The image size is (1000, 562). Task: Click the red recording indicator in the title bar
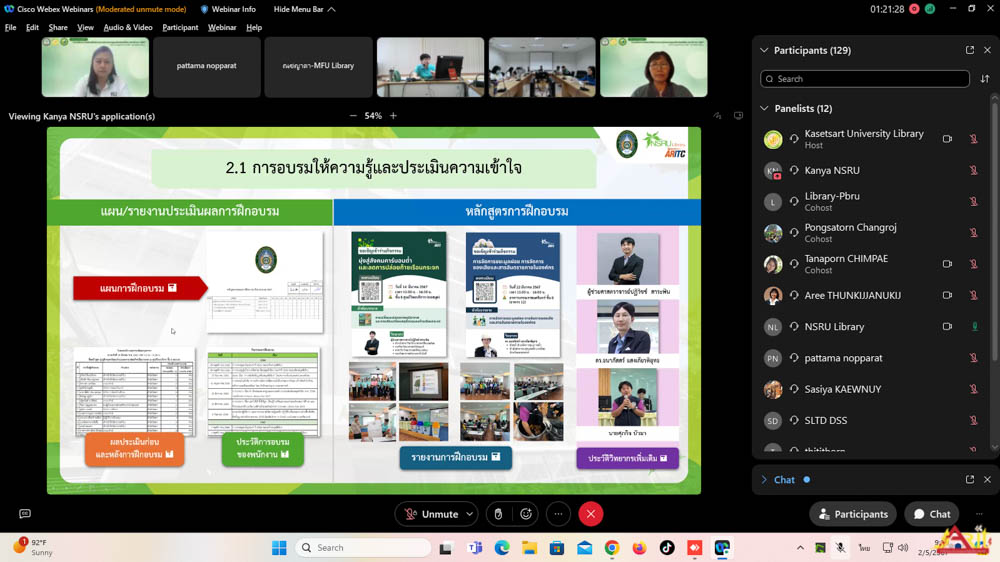tap(914, 9)
